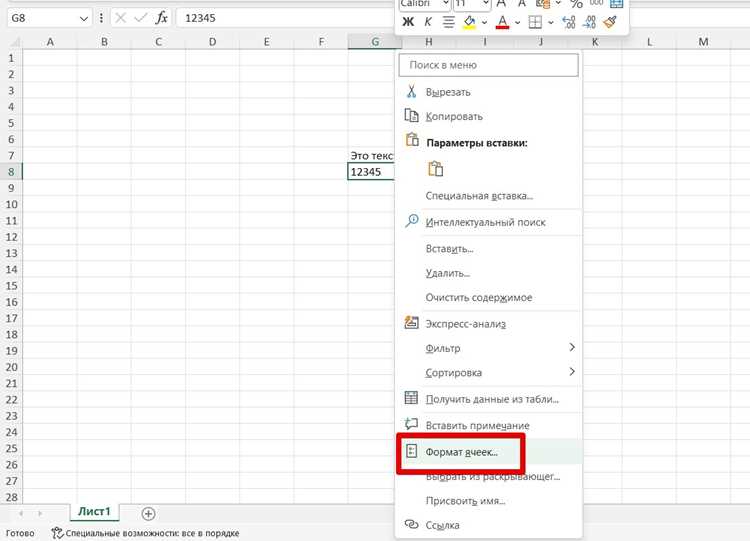Open the Calibri font dropdown

click(446, 4)
